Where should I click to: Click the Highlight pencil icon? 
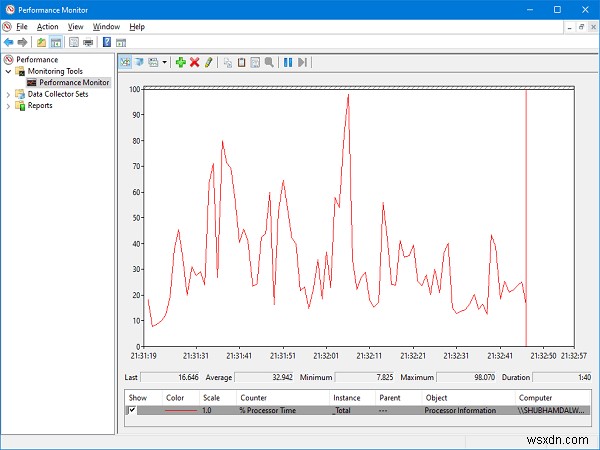pos(208,62)
